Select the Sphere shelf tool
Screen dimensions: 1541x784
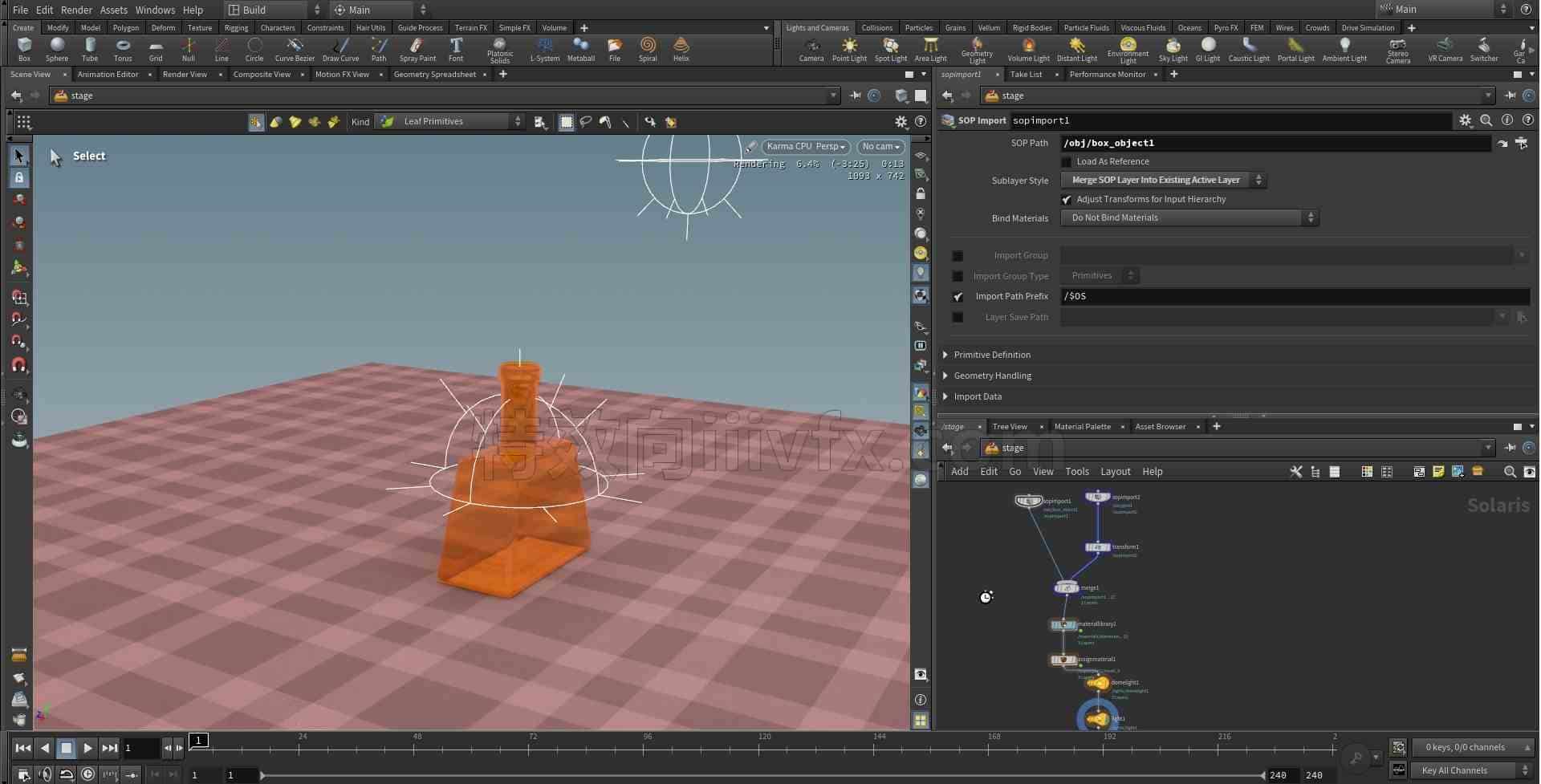[57, 49]
